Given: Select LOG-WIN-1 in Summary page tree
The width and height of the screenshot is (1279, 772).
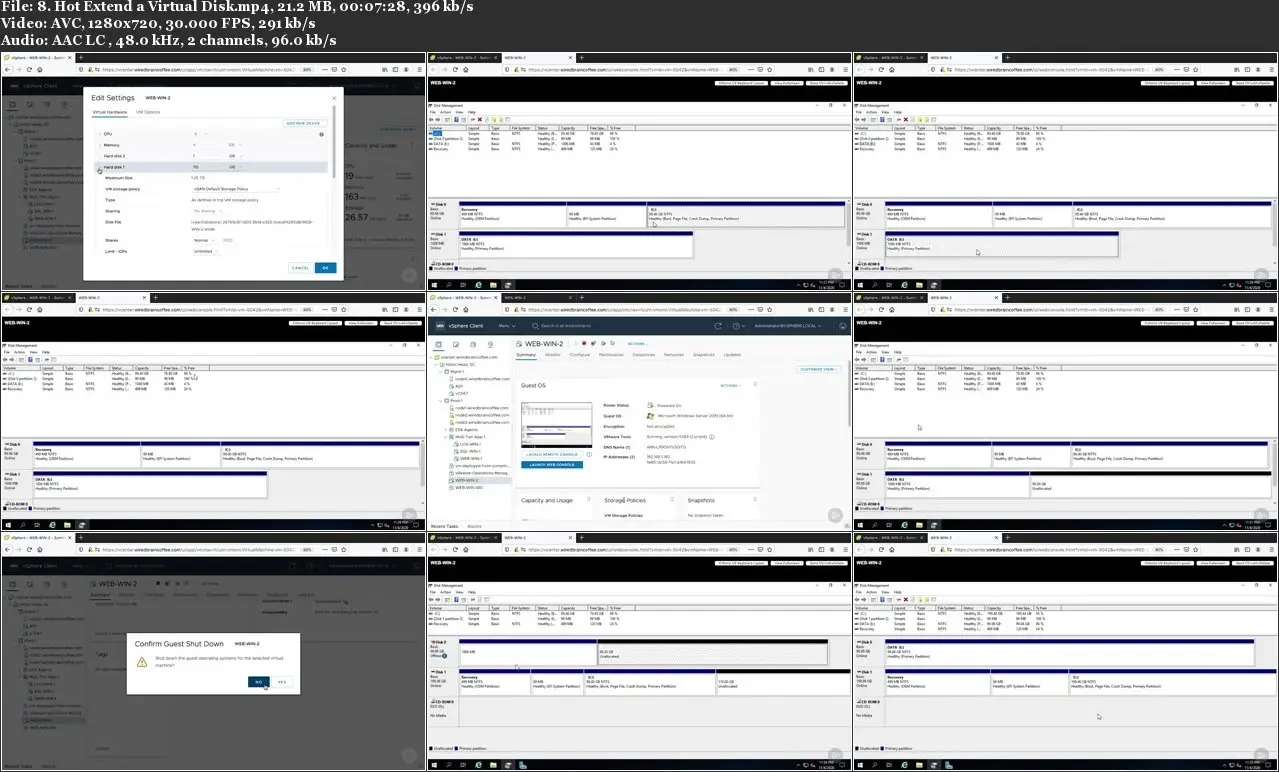Looking at the screenshot, I should tap(466, 444).
